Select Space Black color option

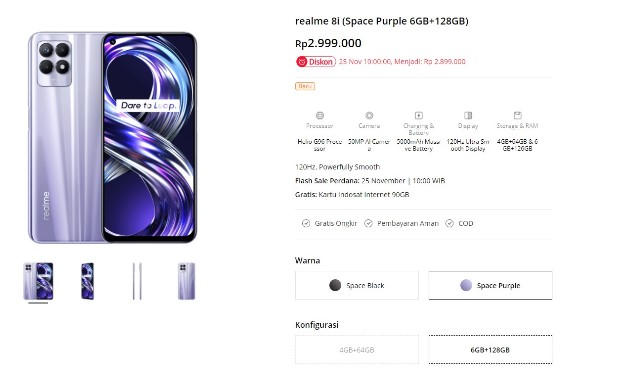(x=357, y=285)
